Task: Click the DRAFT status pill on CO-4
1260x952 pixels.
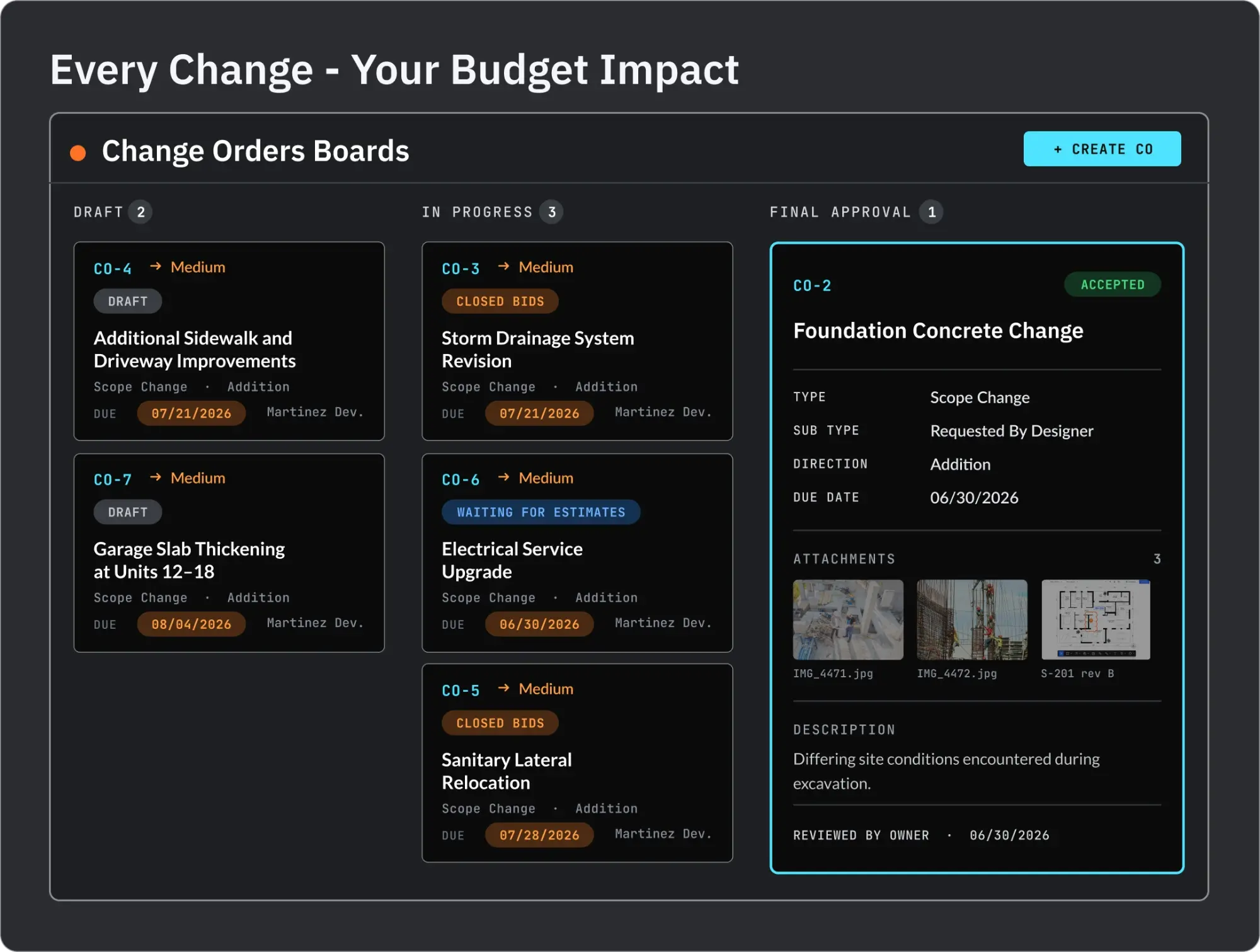Action: click(128, 301)
